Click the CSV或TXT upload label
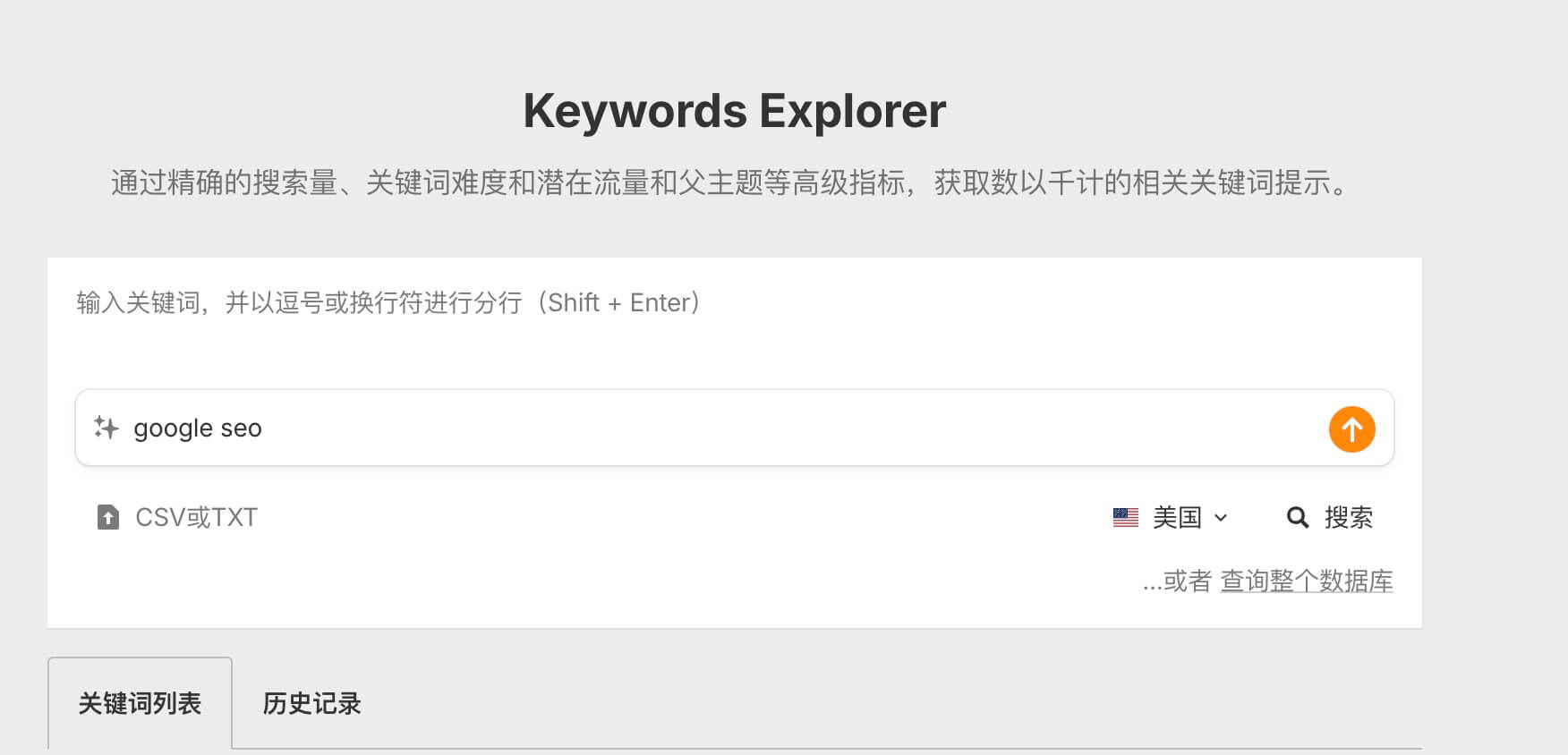The height and width of the screenshot is (755, 1568). [x=196, y=517]
